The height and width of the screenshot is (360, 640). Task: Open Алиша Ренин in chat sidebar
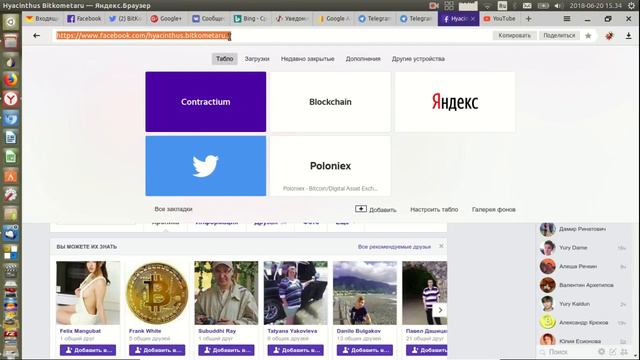tap(584, 267)
